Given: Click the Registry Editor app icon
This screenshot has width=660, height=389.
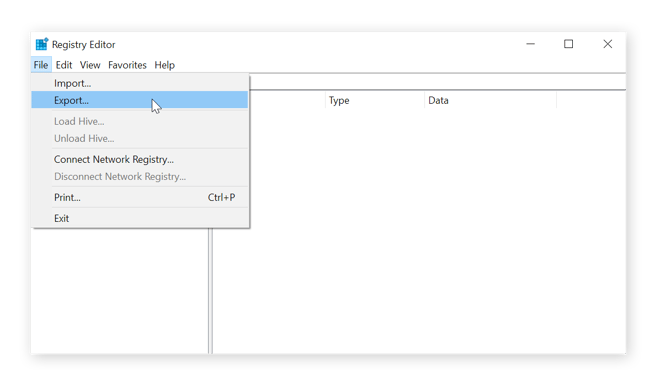Looking at the screenshot, I should pyautogui.click(x=42, y=44).
